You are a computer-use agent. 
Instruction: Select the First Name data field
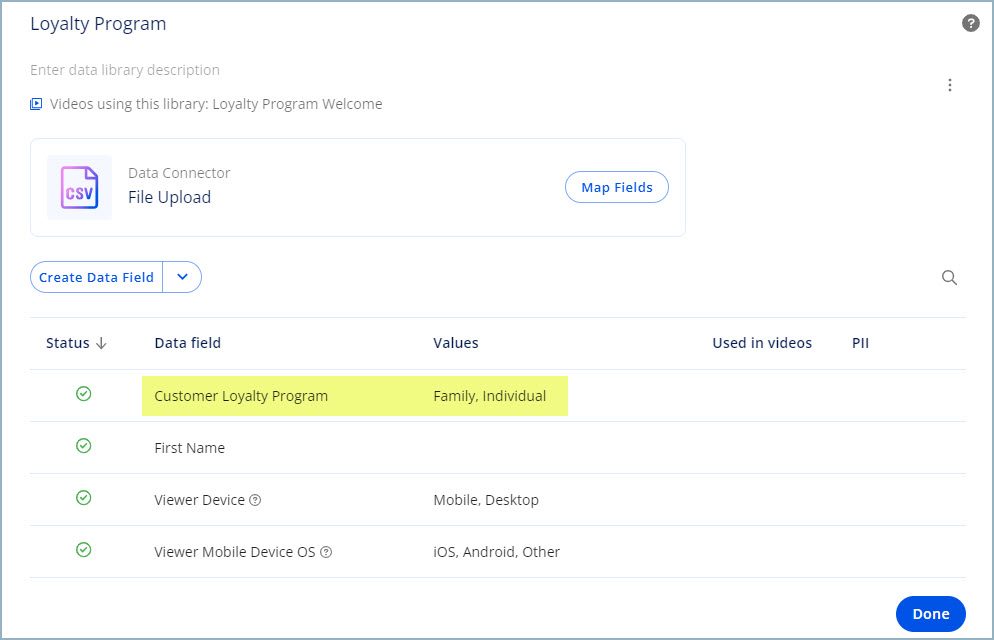point(190,448)
